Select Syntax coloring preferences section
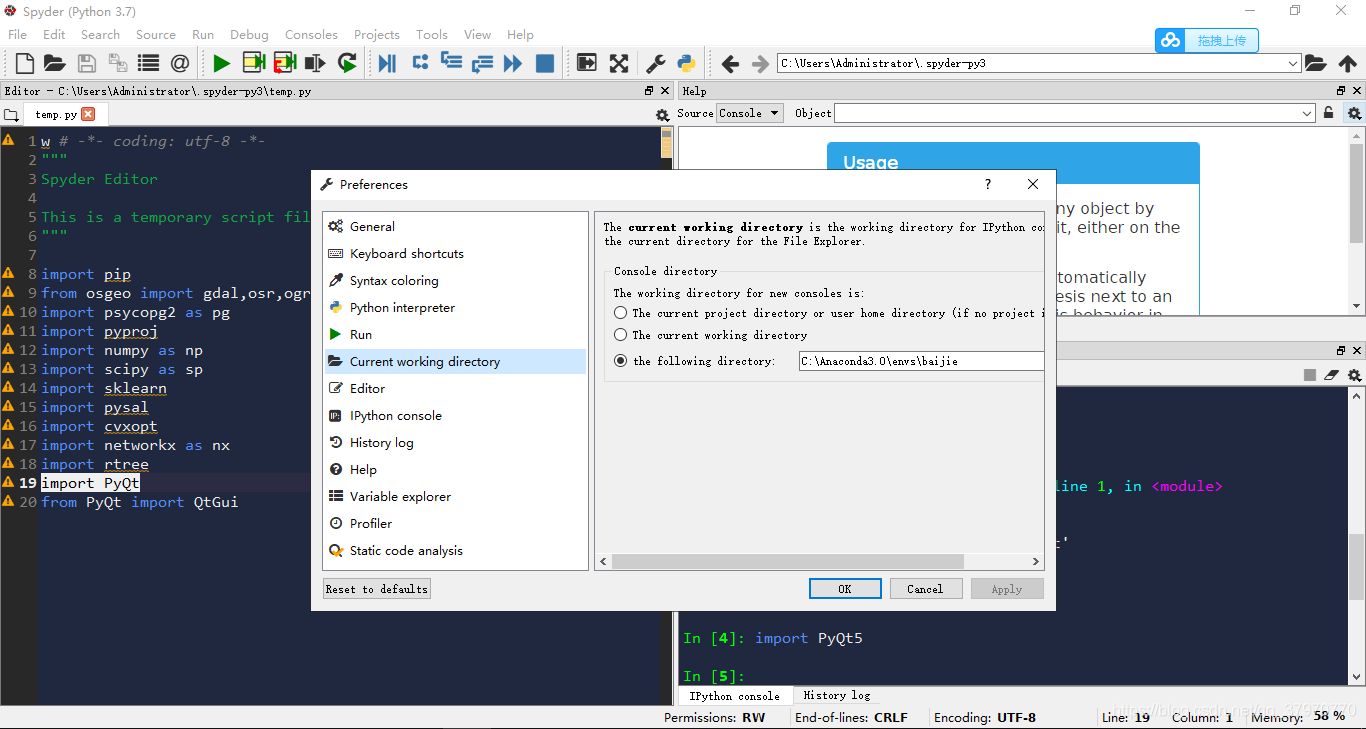1366x729 pixels. [x=455, y=281]
